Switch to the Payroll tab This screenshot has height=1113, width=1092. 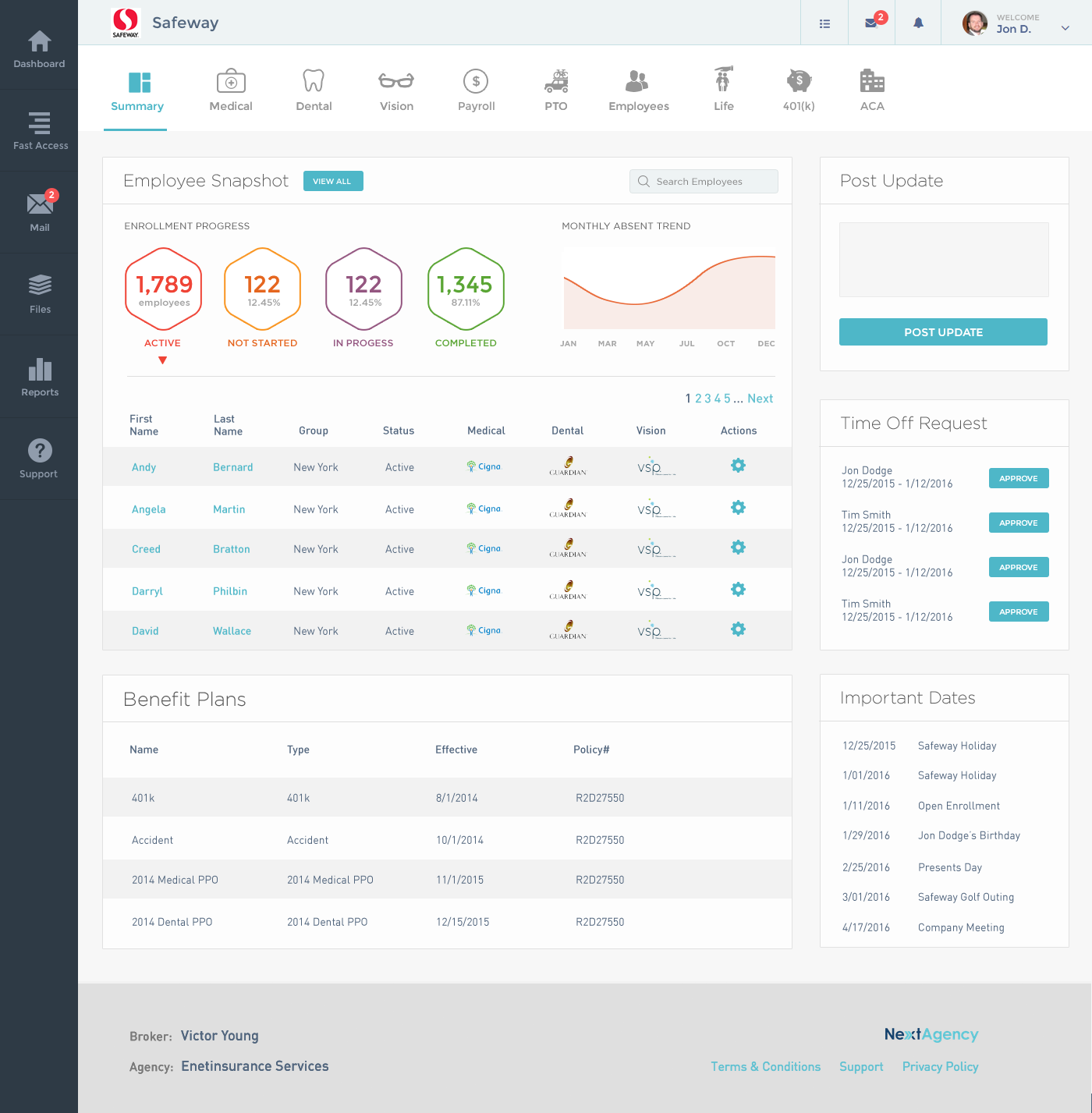click(476, 91)
